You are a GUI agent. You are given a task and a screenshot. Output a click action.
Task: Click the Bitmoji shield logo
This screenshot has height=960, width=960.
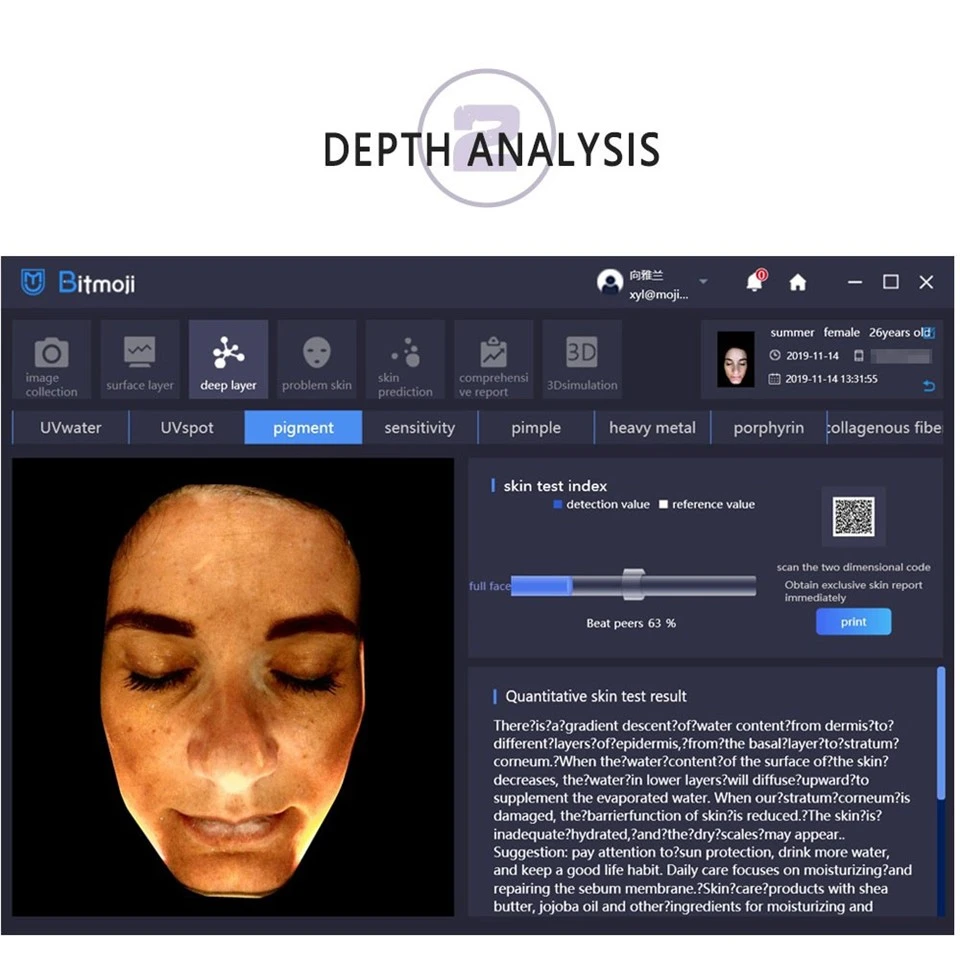[32, 282]
